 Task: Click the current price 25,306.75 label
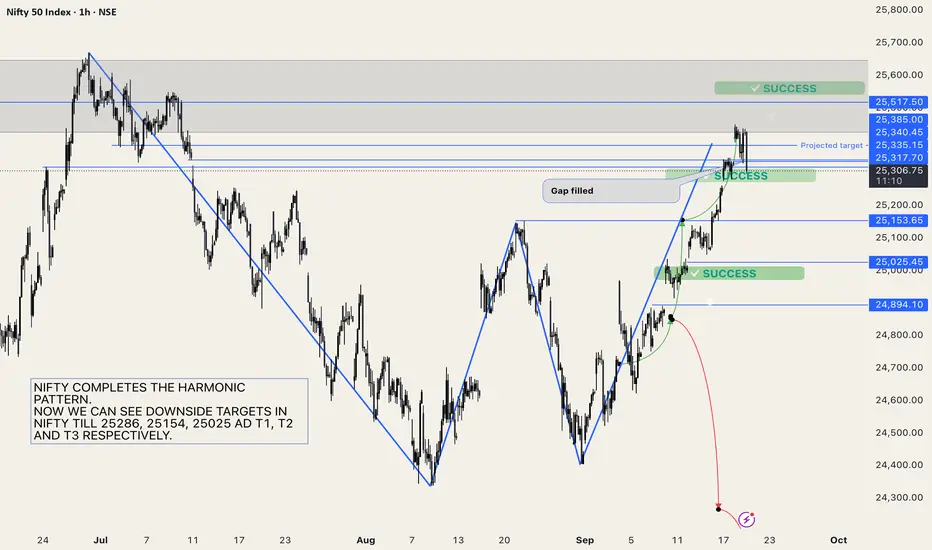[x=899, y=175]
